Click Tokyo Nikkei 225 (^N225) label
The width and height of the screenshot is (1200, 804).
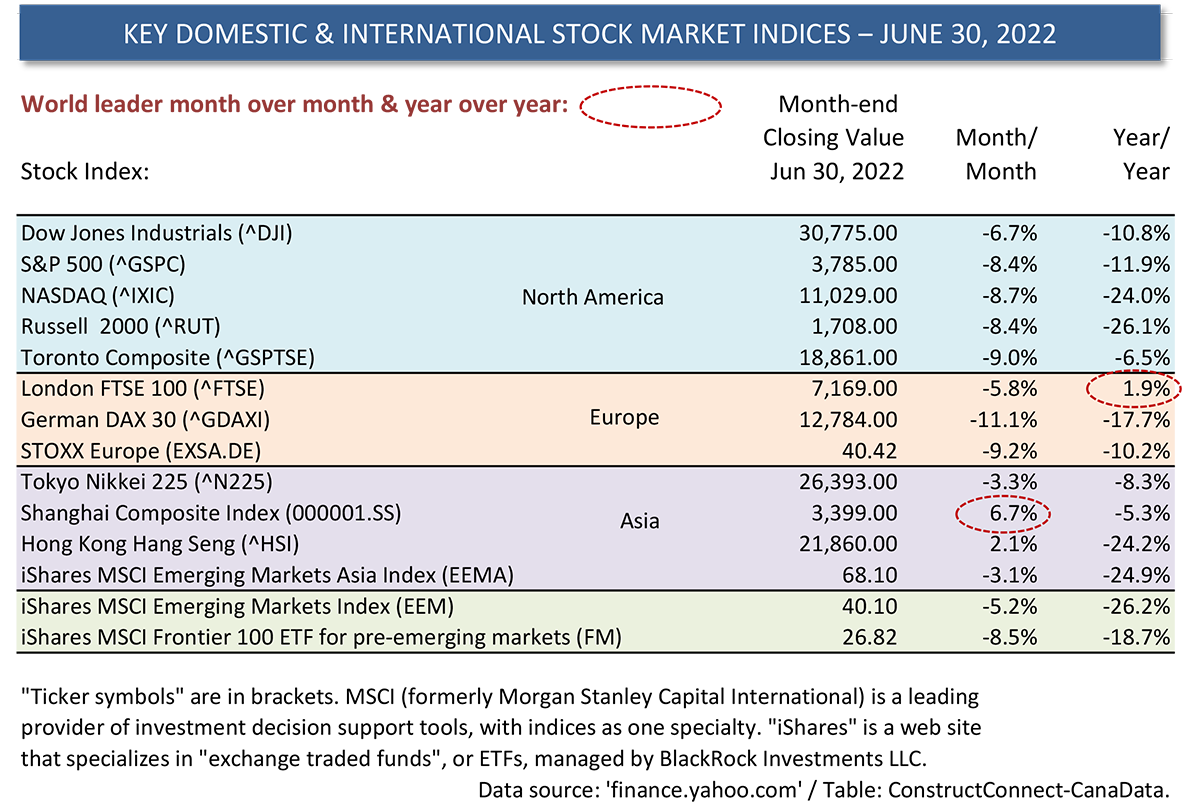click(147, 484)
